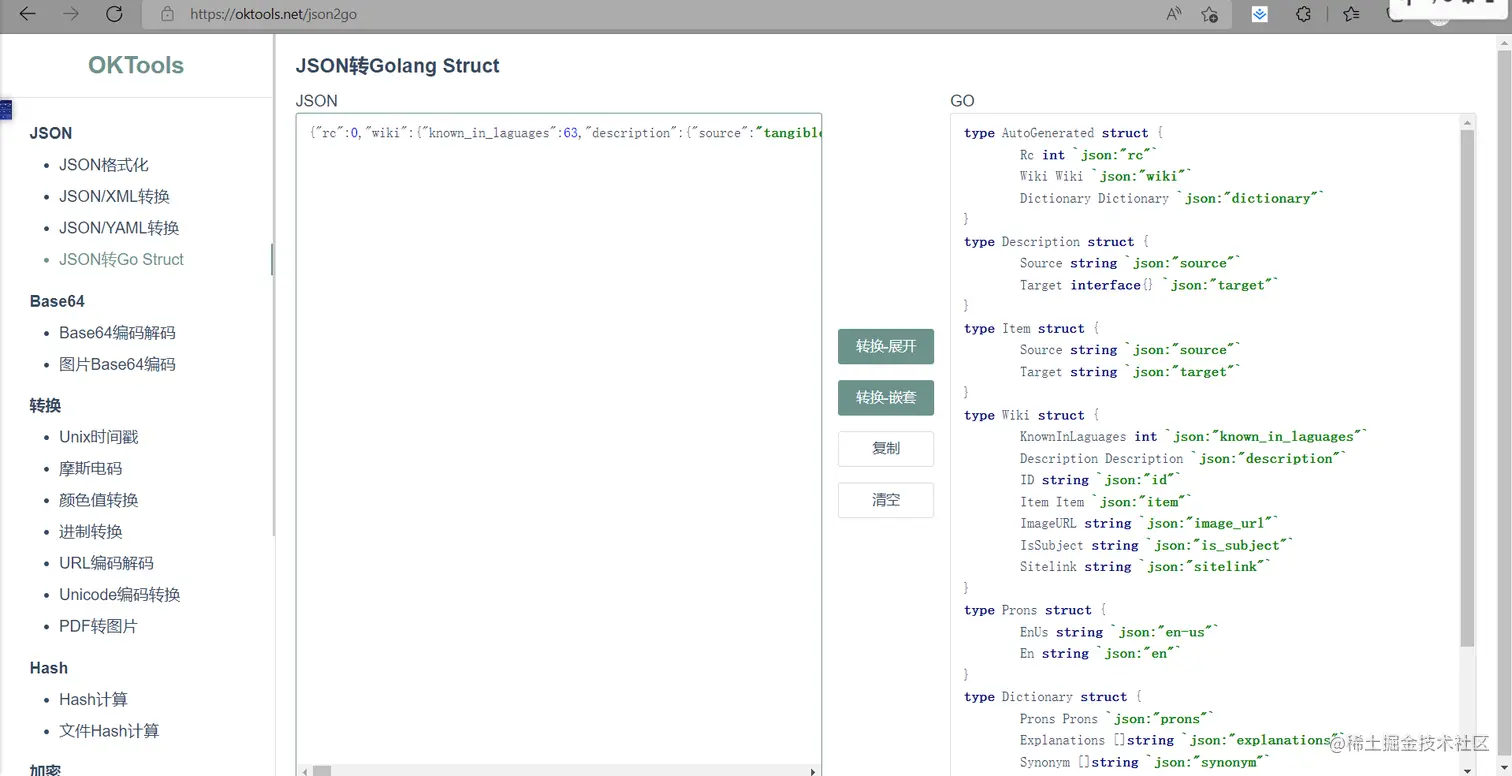Open the Hash计算 tool
1512x776 pixels.
[x=93, y=700]
